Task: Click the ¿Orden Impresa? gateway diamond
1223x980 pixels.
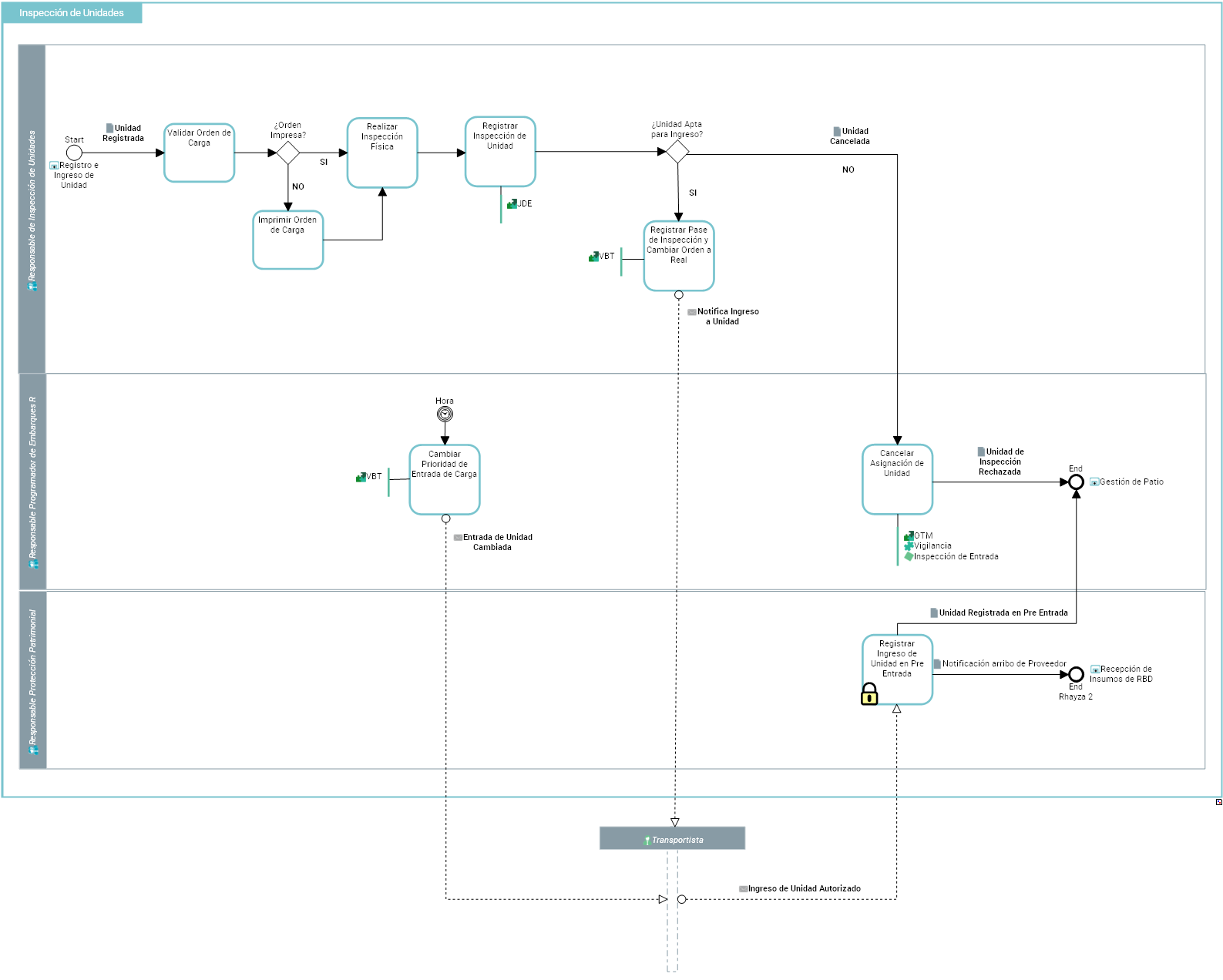Action: coord(287,153)
